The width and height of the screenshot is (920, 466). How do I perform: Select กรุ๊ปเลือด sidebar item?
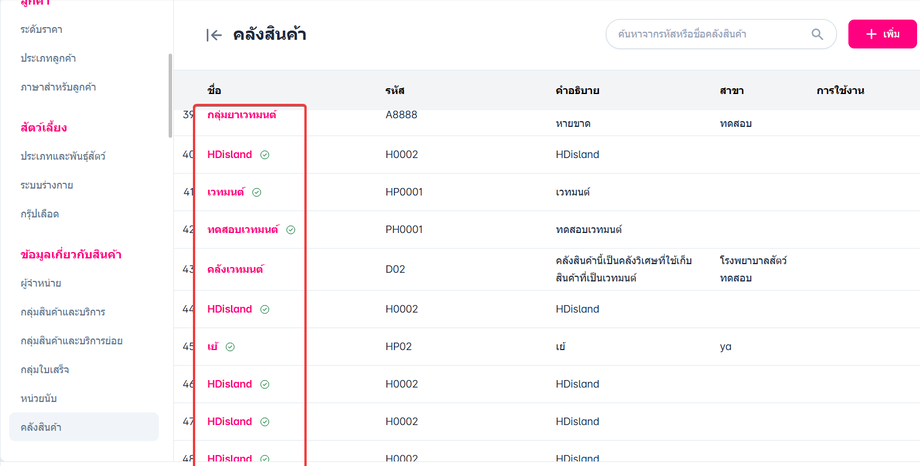(x=40, y=214)
